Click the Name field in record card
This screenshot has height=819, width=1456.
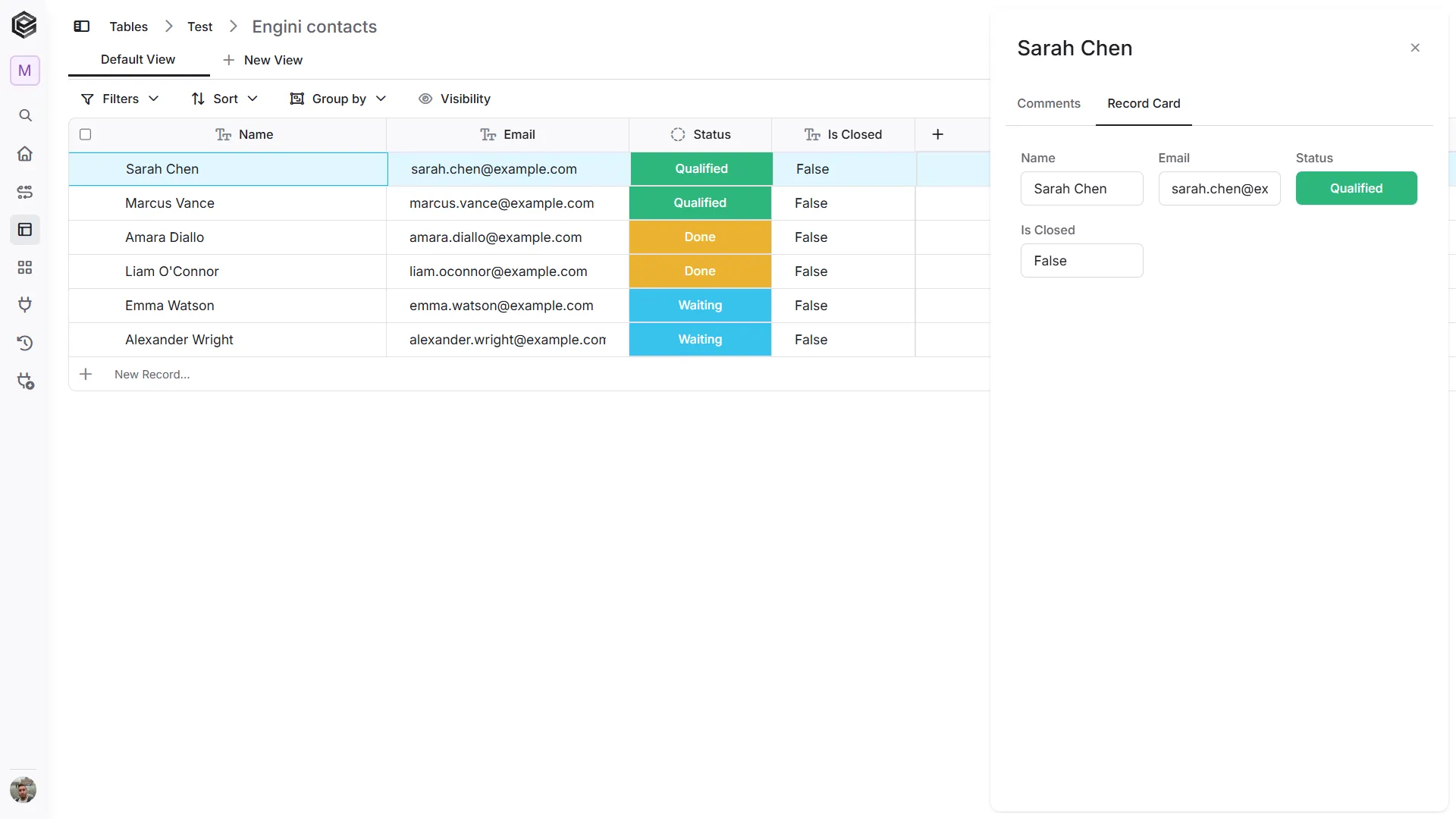(1081, 188)
